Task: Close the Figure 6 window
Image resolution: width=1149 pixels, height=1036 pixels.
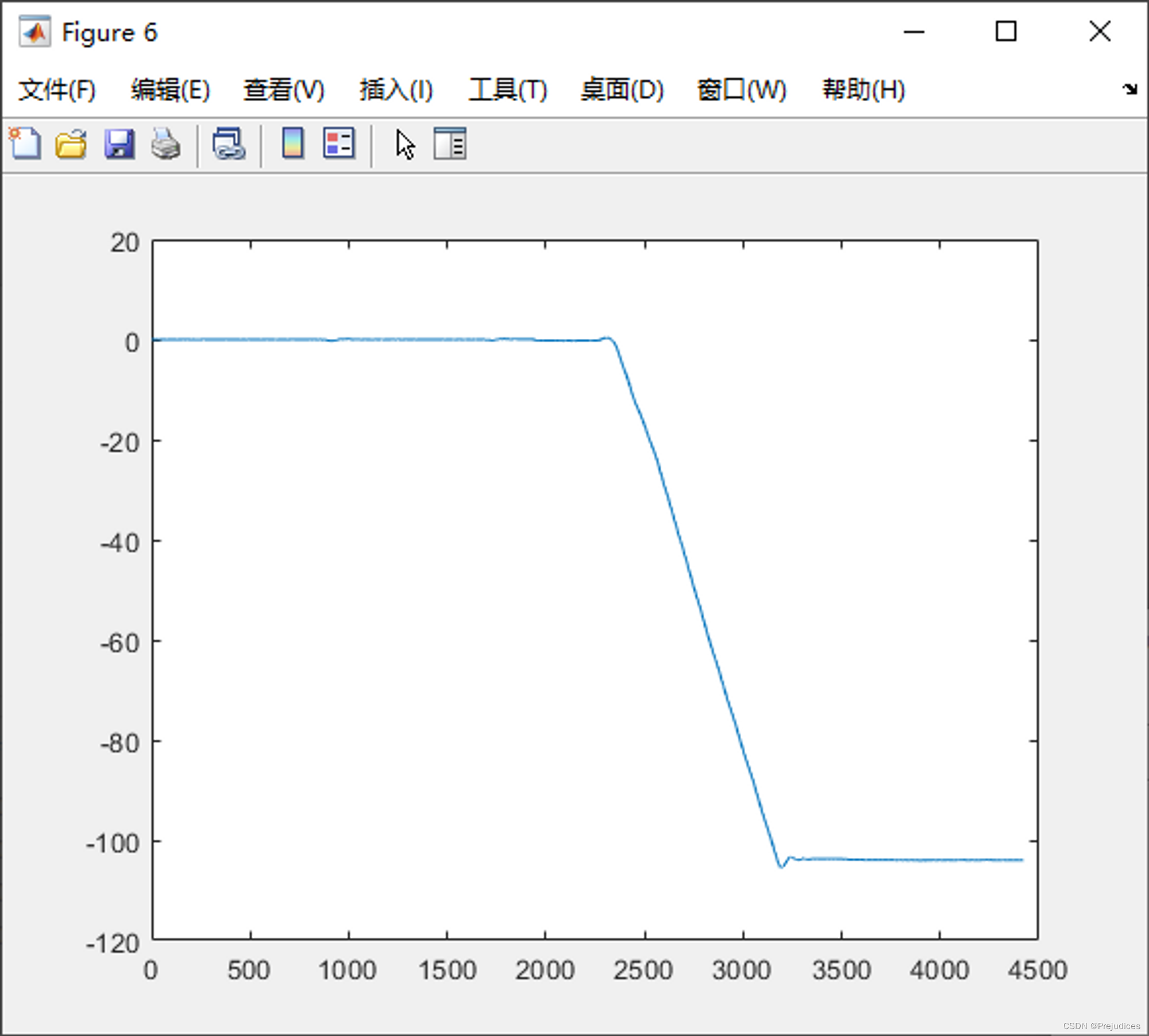Action: (1100, 31)
